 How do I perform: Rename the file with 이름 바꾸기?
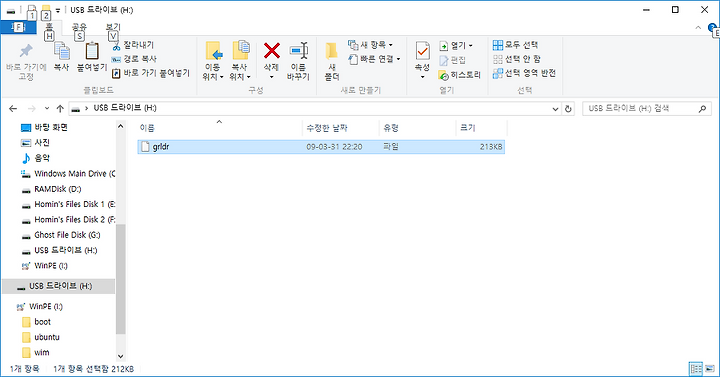pyautogui.click(x=298, y=61)
